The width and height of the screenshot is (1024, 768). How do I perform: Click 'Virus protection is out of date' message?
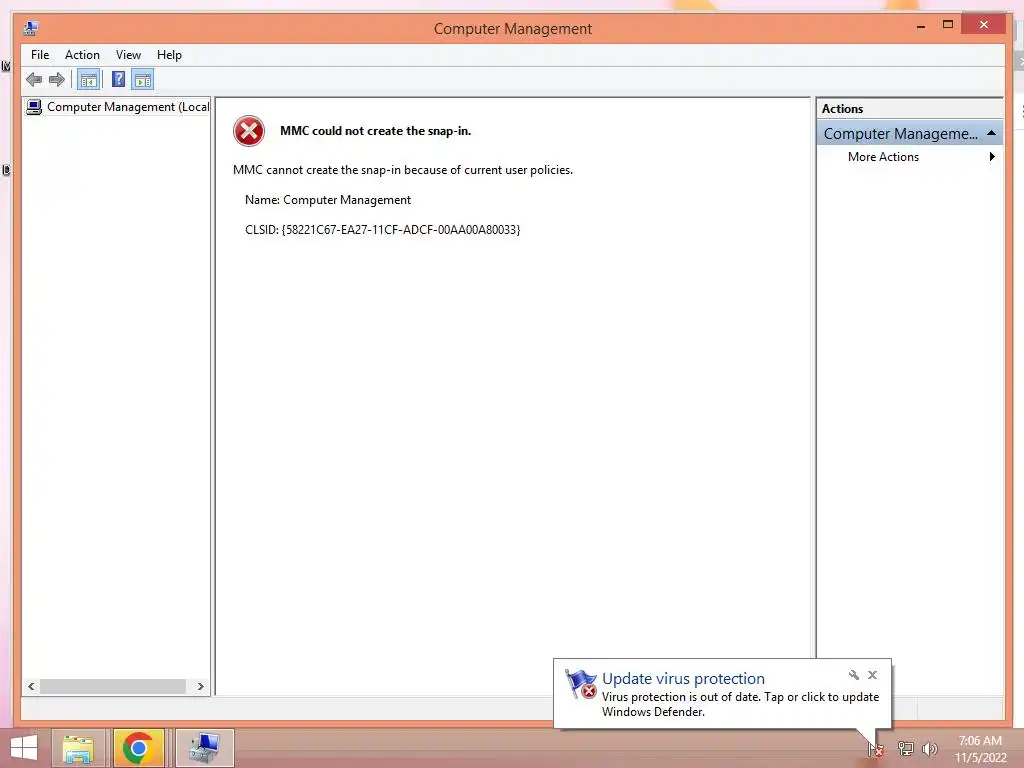(741, 704)
